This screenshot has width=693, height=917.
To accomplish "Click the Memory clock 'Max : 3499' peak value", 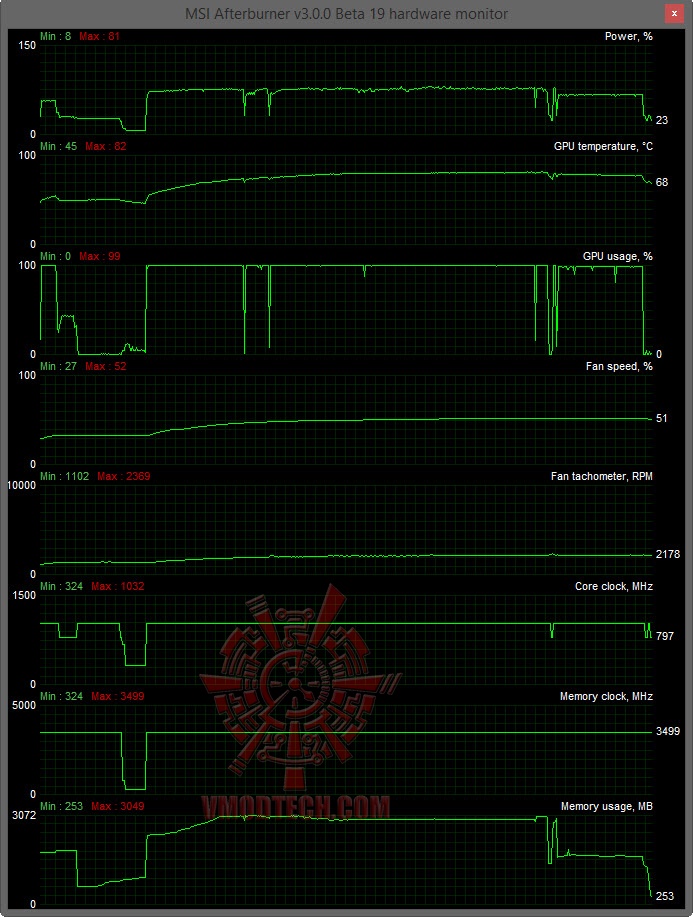I will point(118,696).
